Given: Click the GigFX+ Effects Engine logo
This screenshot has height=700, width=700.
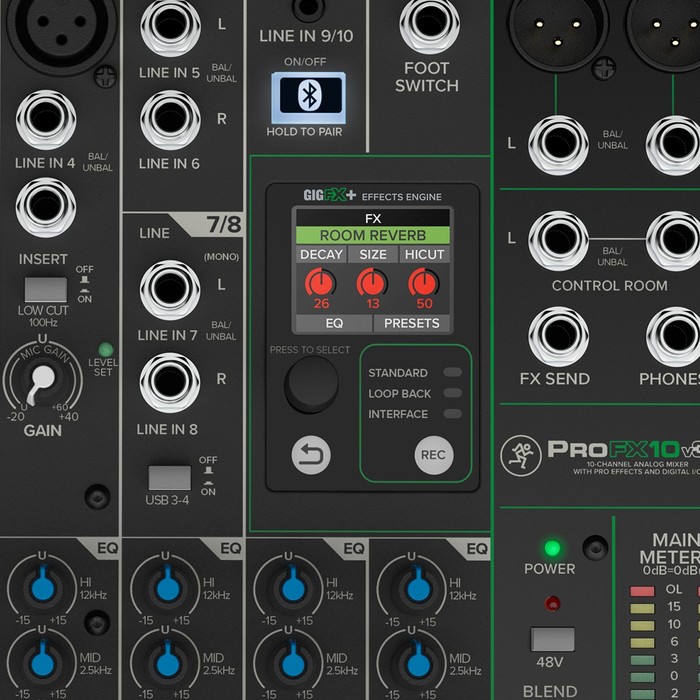Looking at the screenshot, I should (x=373, y=196).
